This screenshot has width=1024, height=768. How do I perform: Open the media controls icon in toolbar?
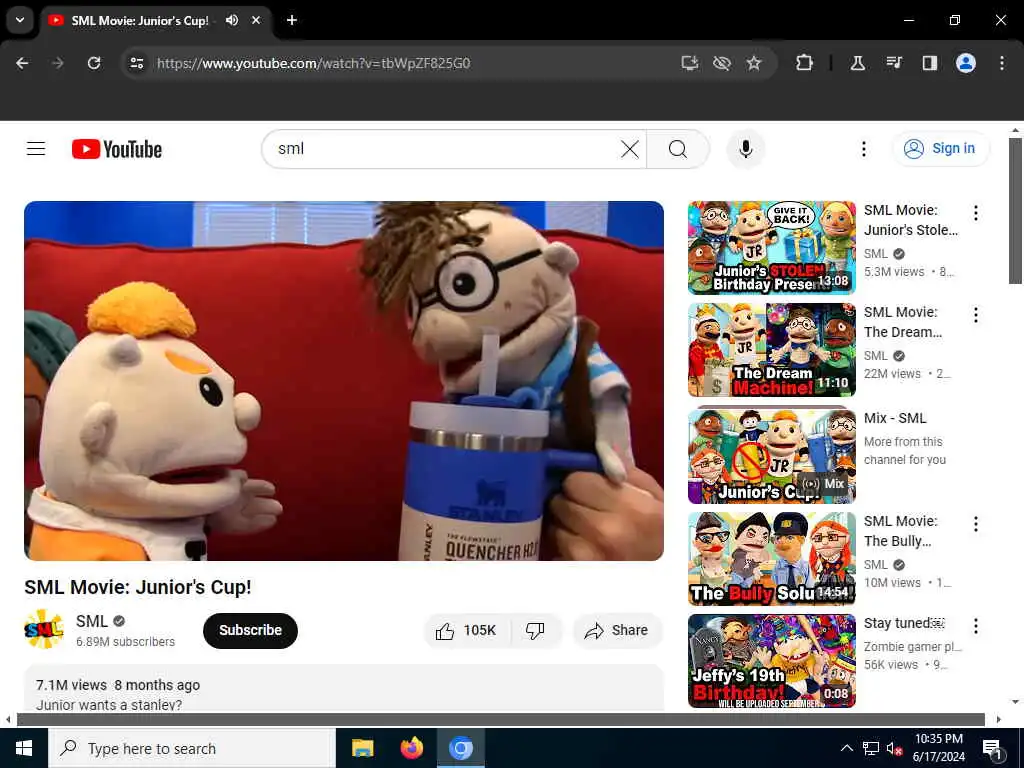coord(894,63)
